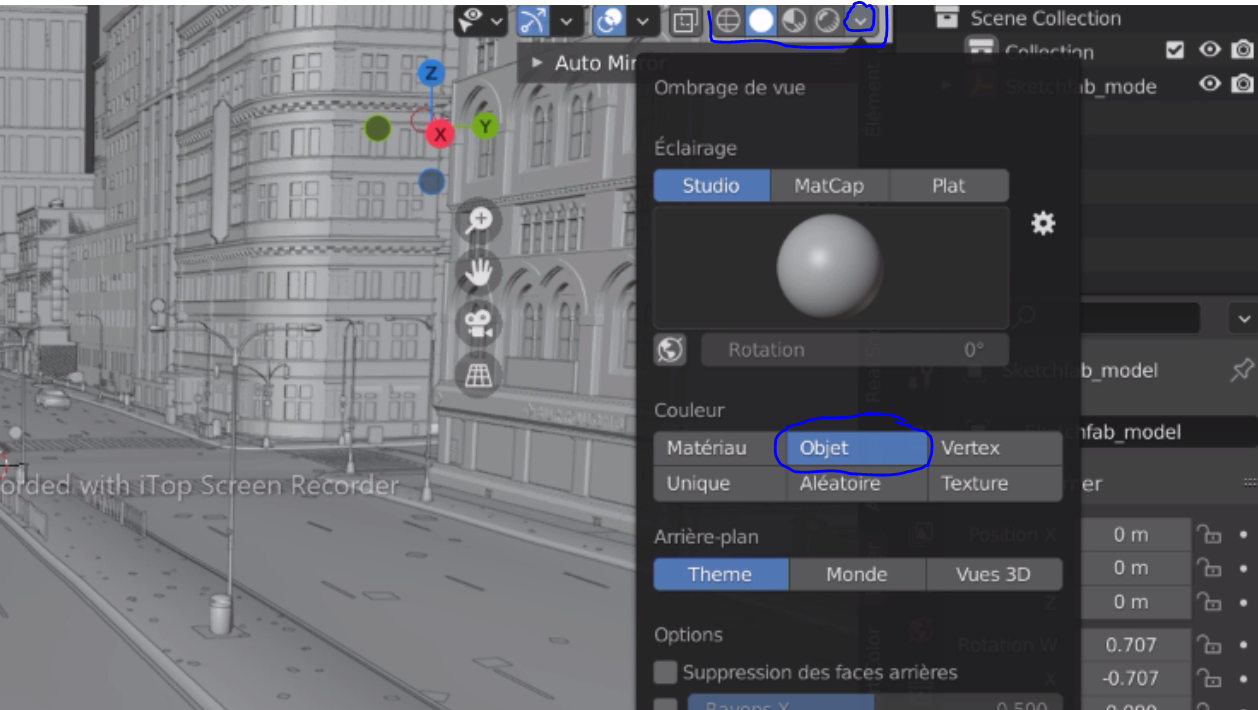Hide Collection with its eye icon

coord(1210,49)
